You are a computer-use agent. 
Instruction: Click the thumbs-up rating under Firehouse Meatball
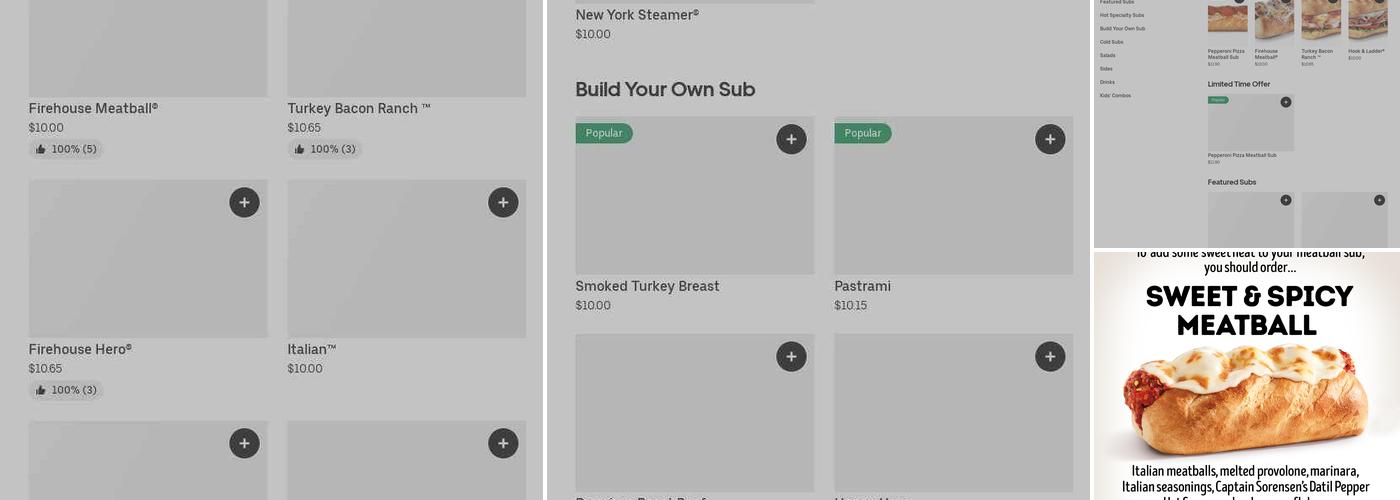[x=66, y=149]
